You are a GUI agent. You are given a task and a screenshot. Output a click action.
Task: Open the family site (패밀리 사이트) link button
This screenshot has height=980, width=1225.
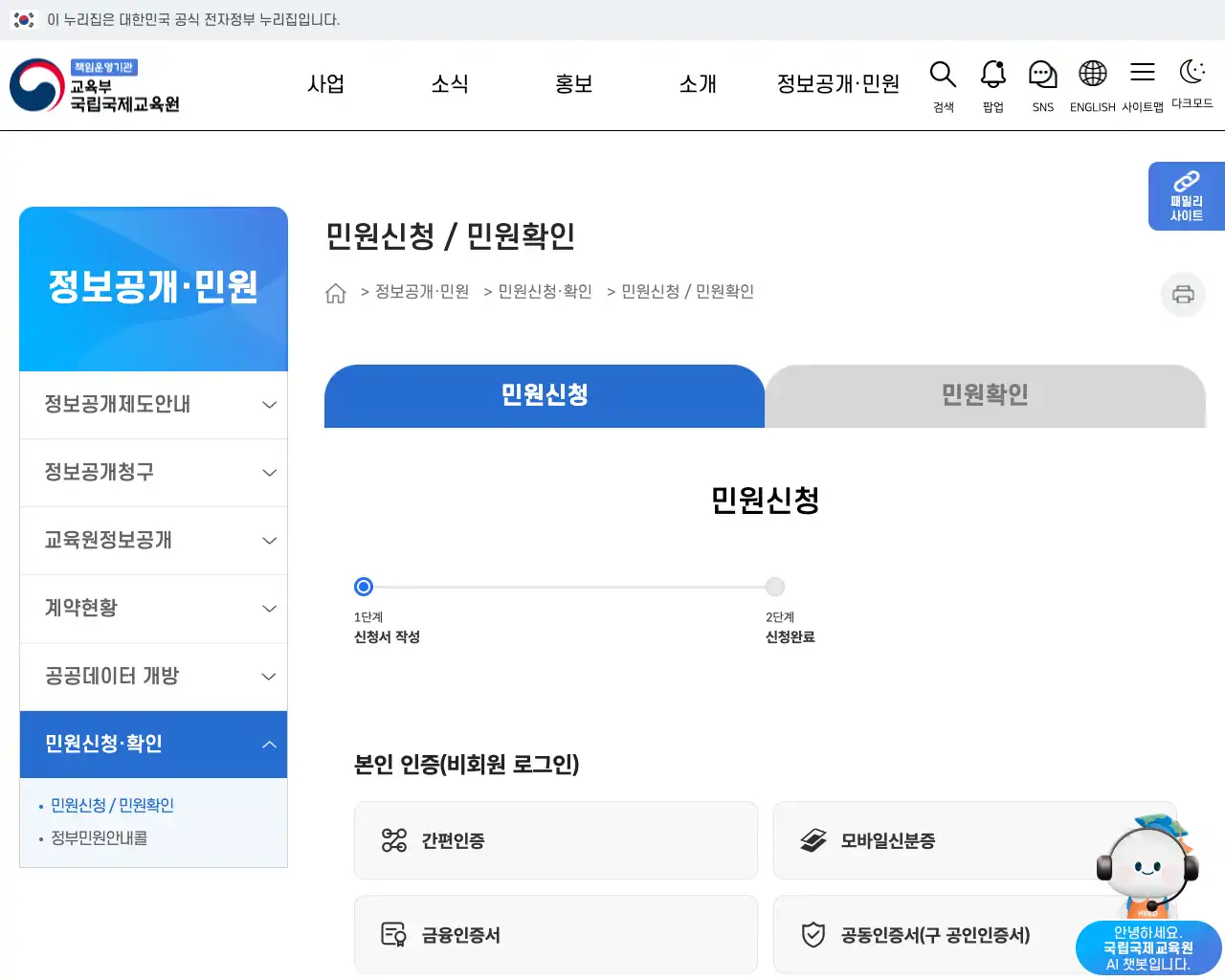click(1187, 196)
